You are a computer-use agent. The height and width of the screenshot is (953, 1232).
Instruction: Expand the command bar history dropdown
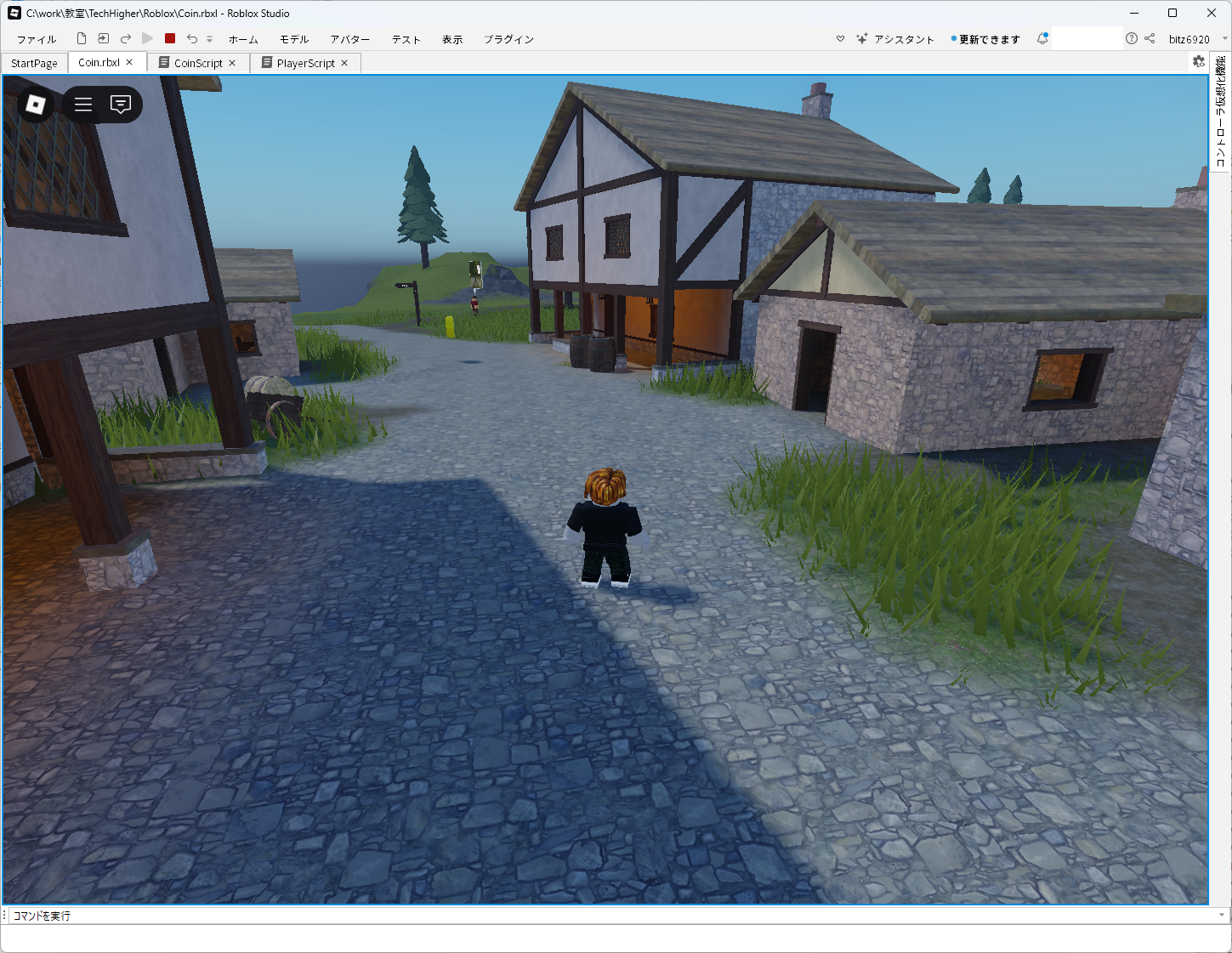click(1222, 915)
